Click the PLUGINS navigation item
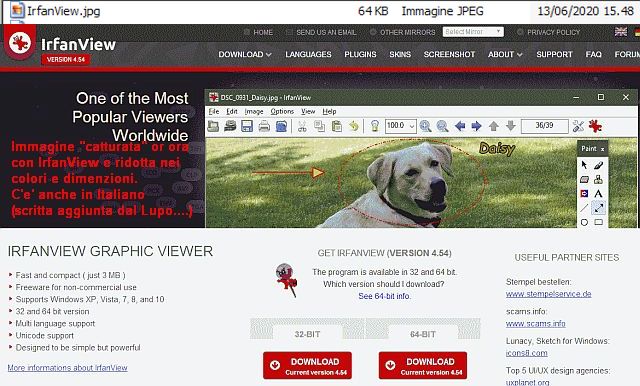Screen dimensions: 640x386 pos(360,54)
